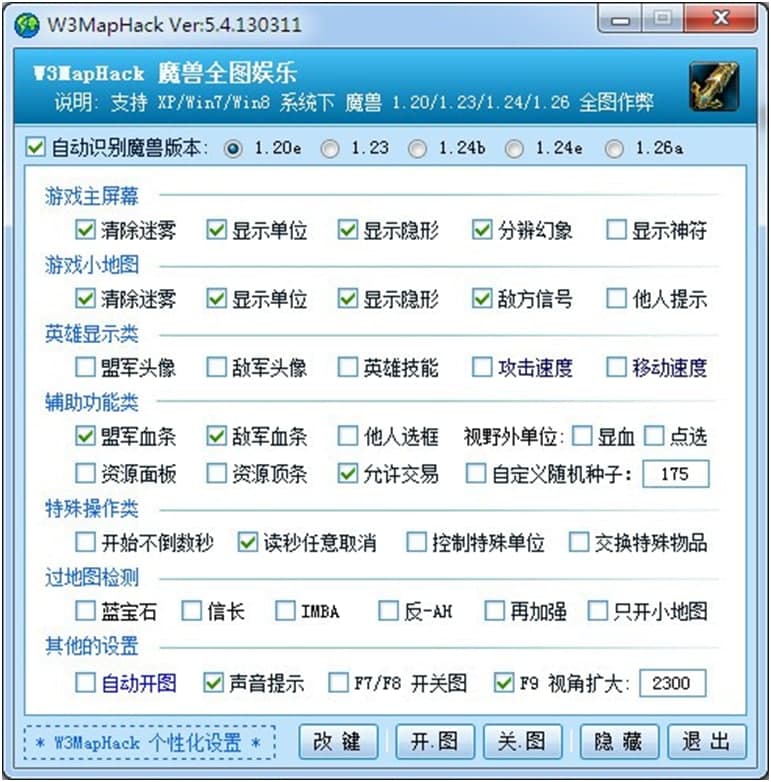Enable the 资源顶条 checkbox
The width and height of the screenshot is (771, 782).
click(x=216, y=473)
